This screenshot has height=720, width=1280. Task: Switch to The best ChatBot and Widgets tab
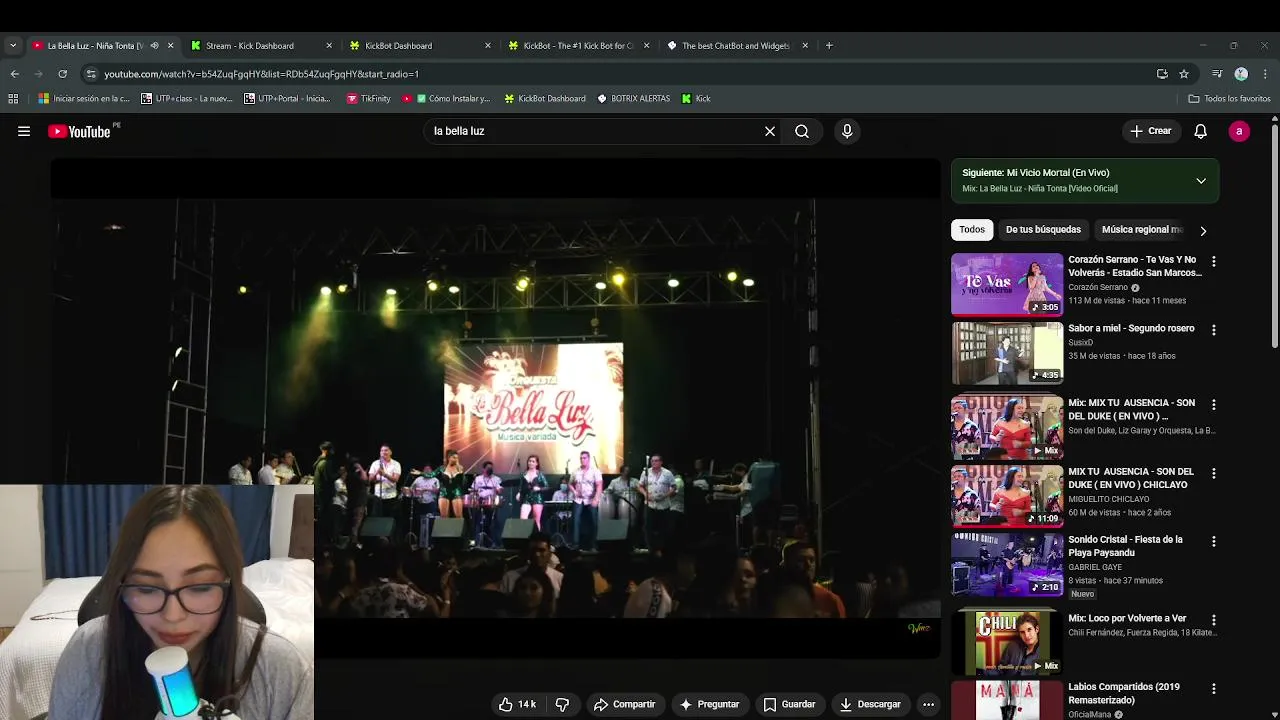738,45
